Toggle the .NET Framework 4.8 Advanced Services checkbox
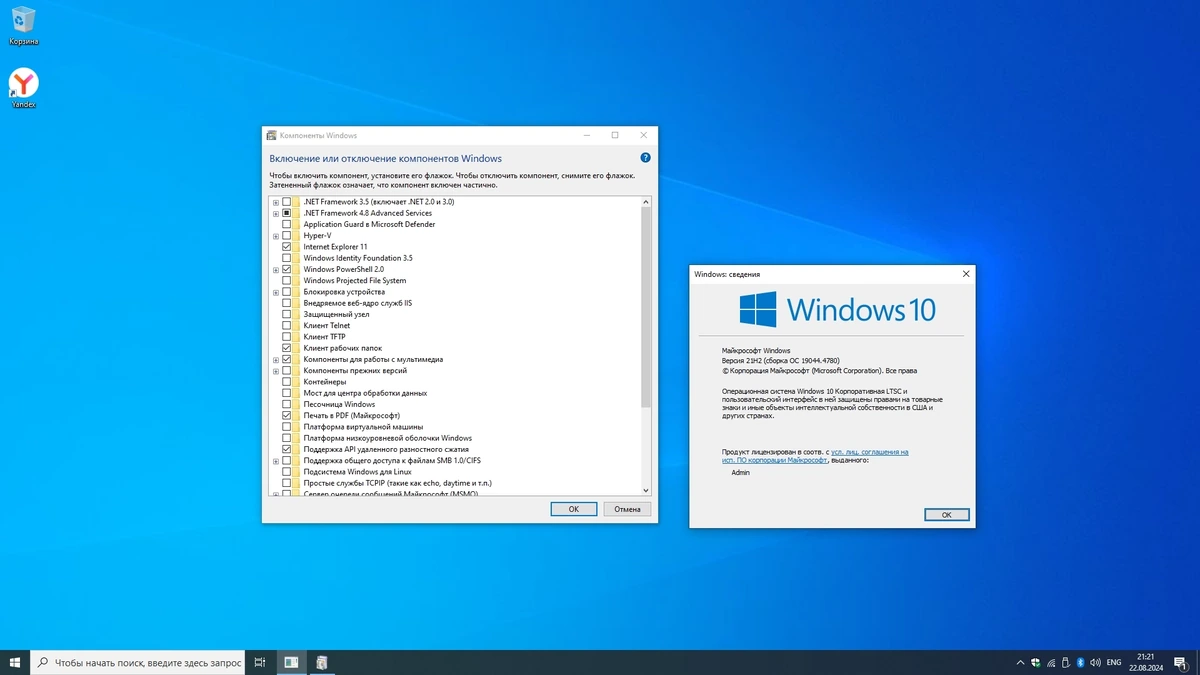Screen dimensions: 1200x675 (x=287, y=213)
